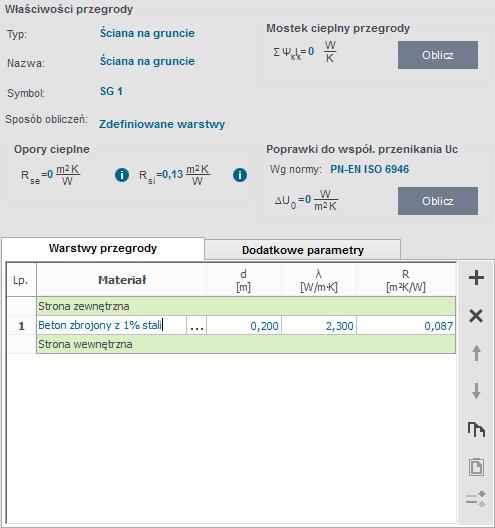Image resolution: width=495 pixels, height=528 pixels.
Task: Click the layer settings arrows icon
Action: click(x=476, y=499)
